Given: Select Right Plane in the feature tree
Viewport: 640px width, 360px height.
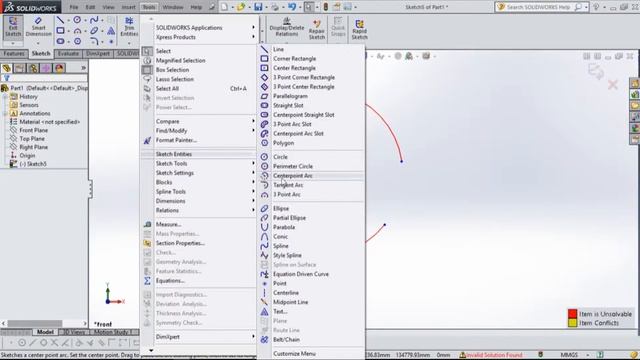Looking at the screenshot, I should pos(33,147).
